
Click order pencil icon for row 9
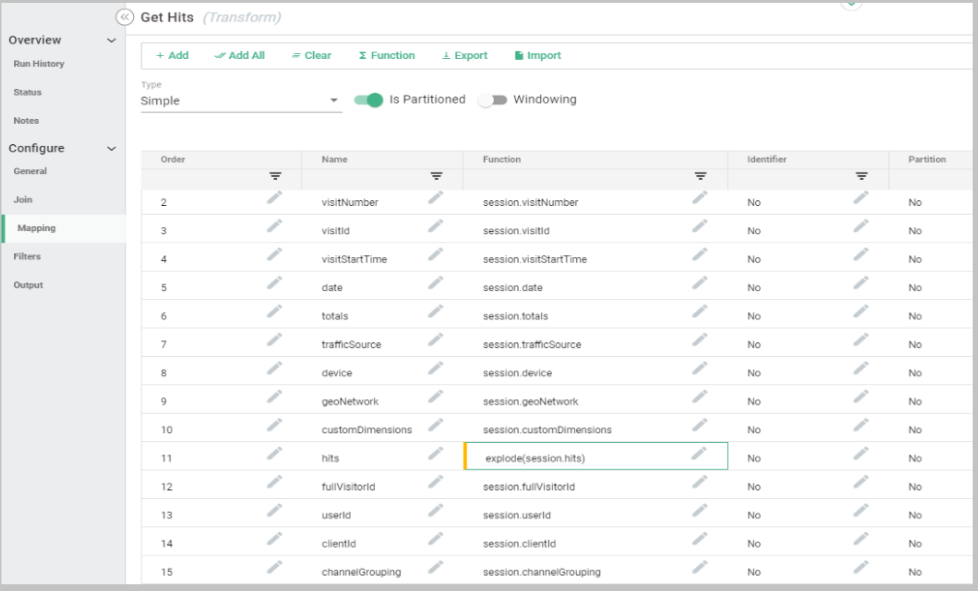274,398
